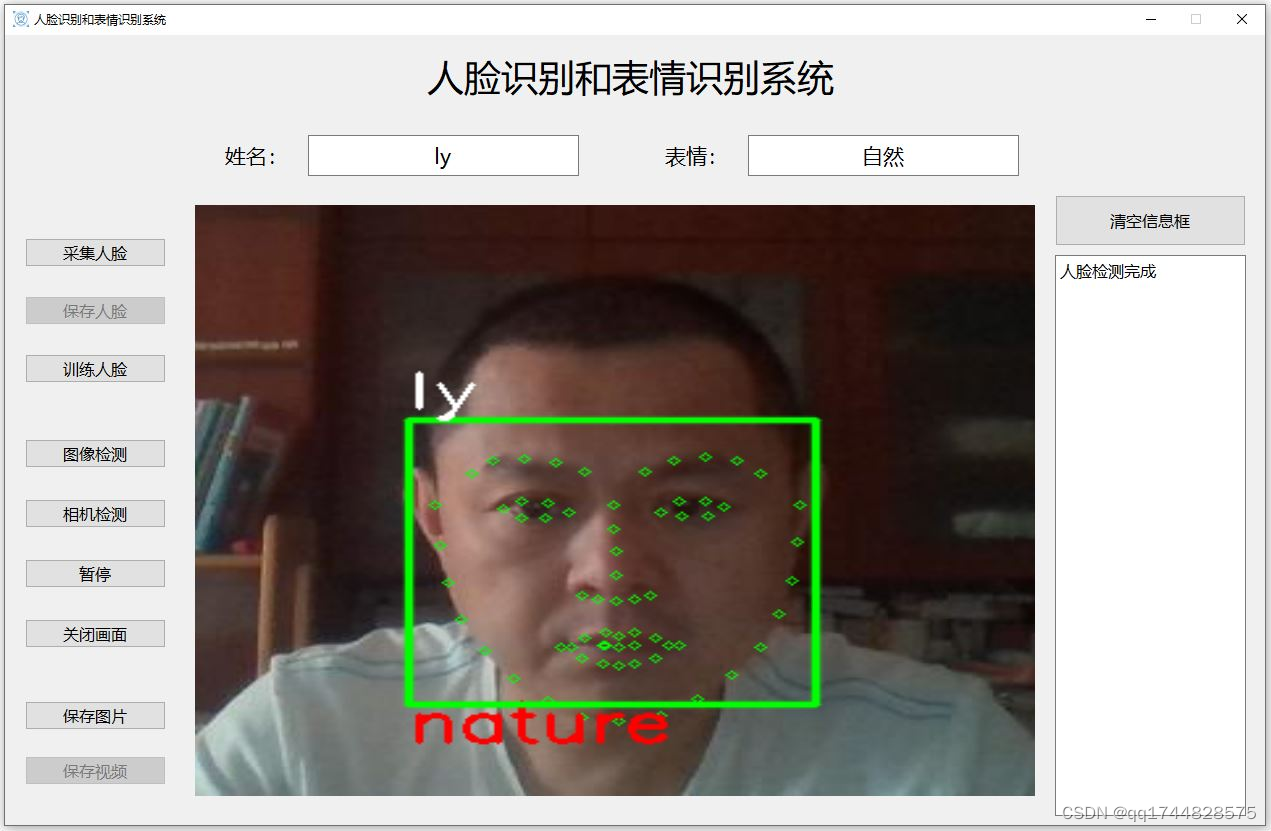Click the 保存视频 (save video) button
Screen dimensions: 1271x831
95,770
